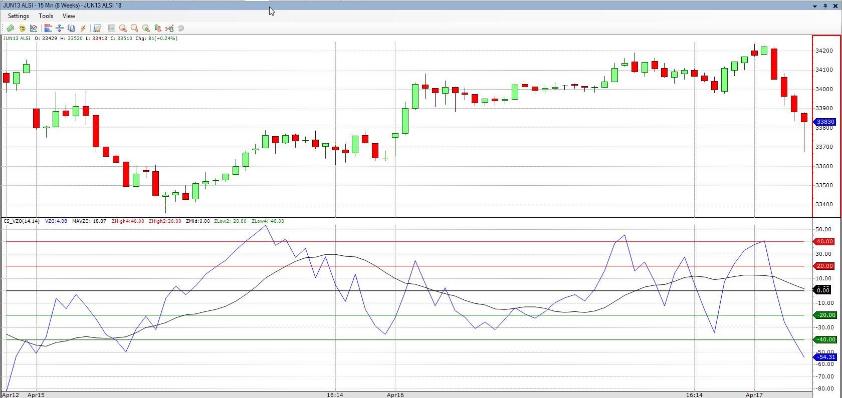Click the first red magnifier zoom icon
Viewport: 842px width, 398px height.
pyautogui.click(x=123, y=28)
